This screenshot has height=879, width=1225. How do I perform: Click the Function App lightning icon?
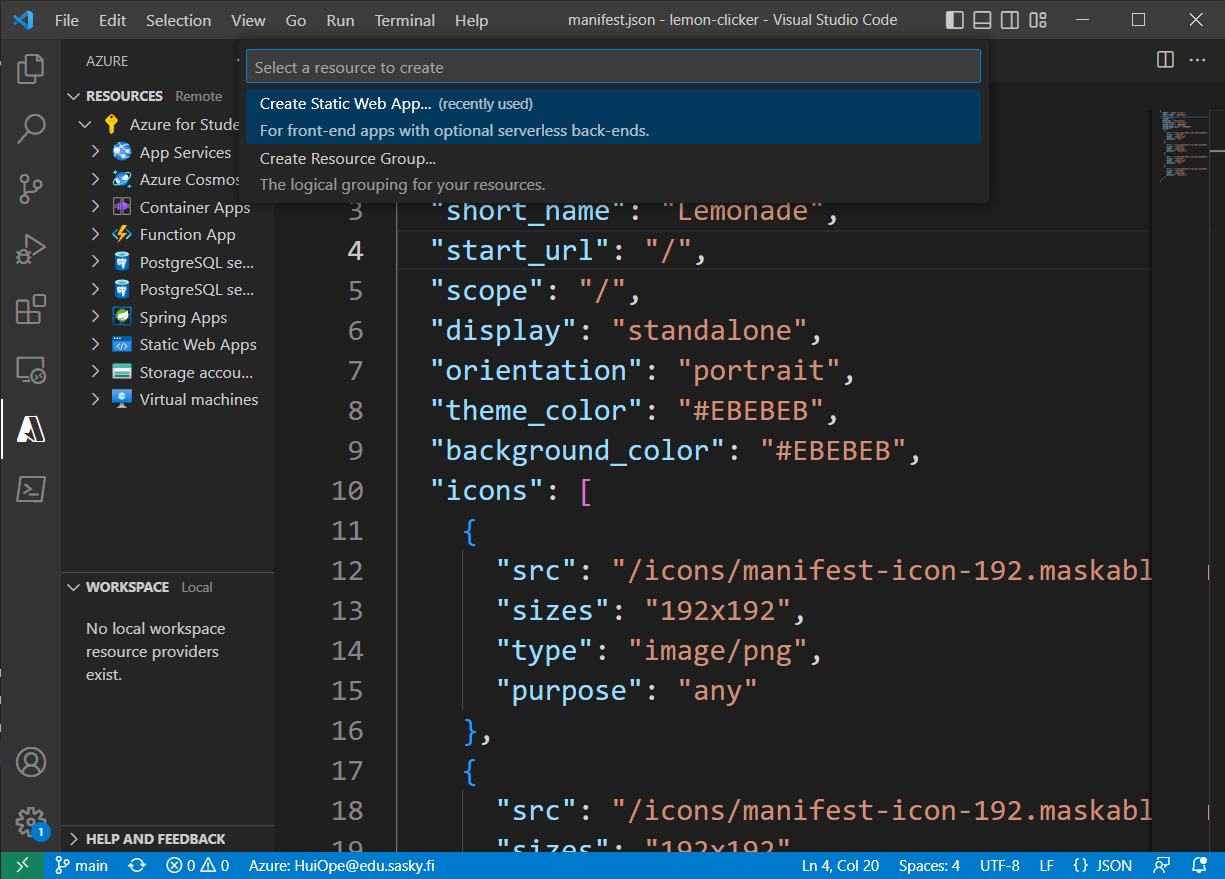pyautogui.click(x=122, y=234)
